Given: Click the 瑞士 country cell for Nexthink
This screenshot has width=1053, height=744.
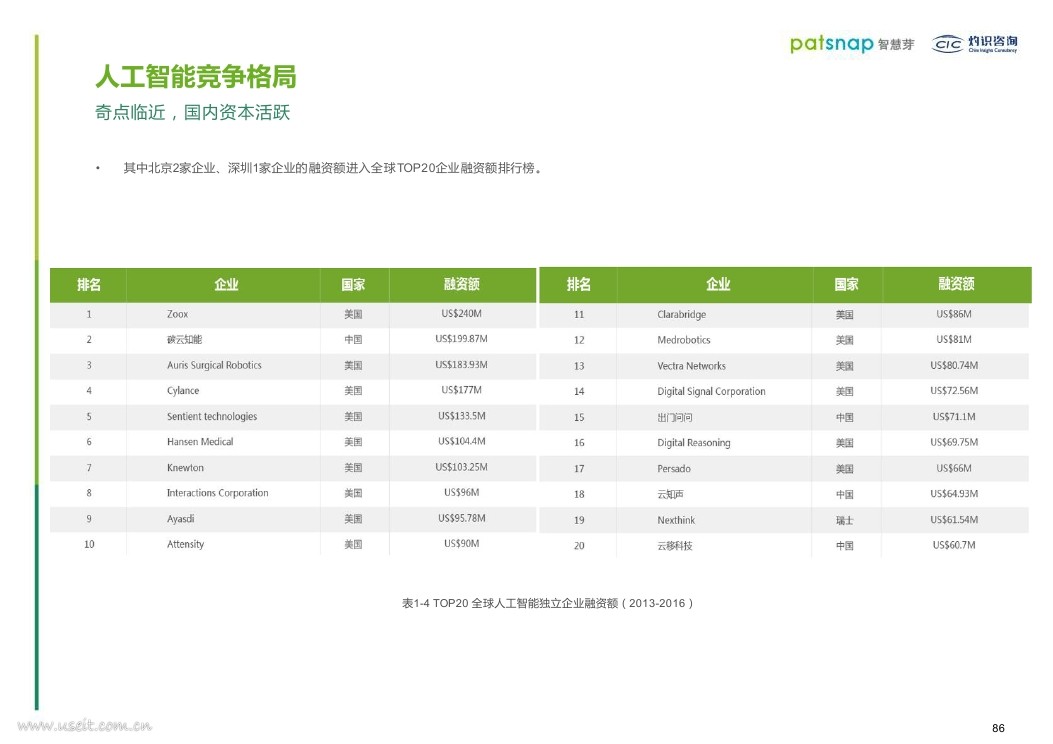Looking at the screenshot, I should coord(844,520).
